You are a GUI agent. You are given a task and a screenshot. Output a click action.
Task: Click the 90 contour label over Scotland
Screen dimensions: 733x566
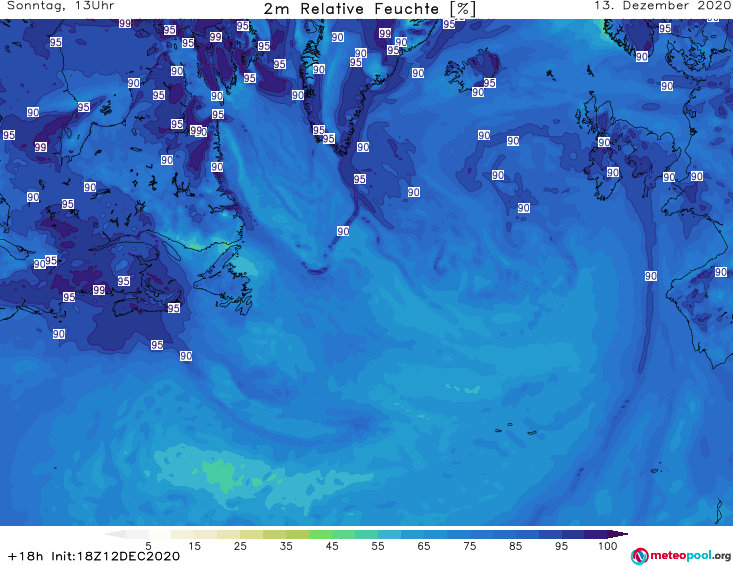pos(604,142)
